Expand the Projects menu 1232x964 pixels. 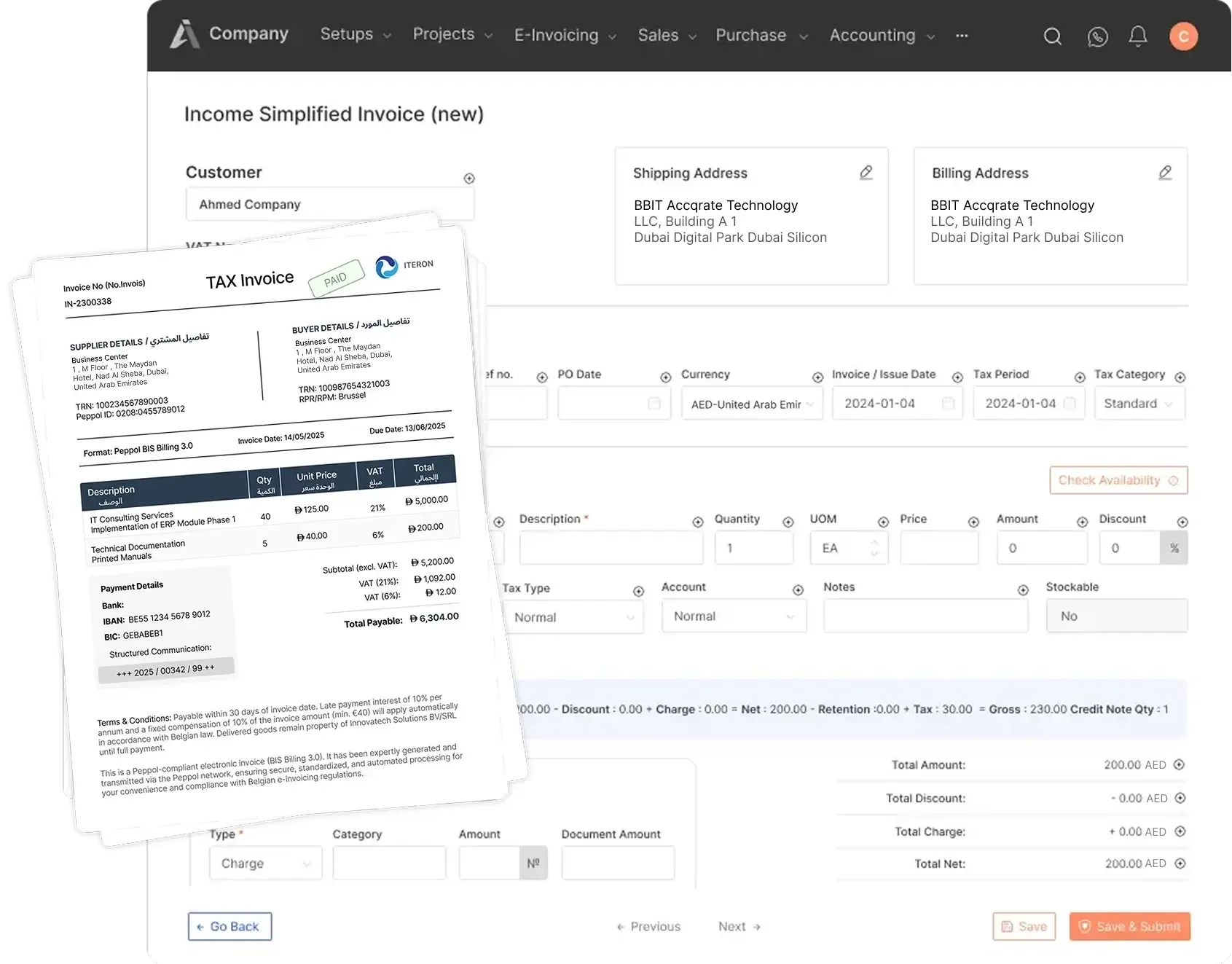(452, 34)
